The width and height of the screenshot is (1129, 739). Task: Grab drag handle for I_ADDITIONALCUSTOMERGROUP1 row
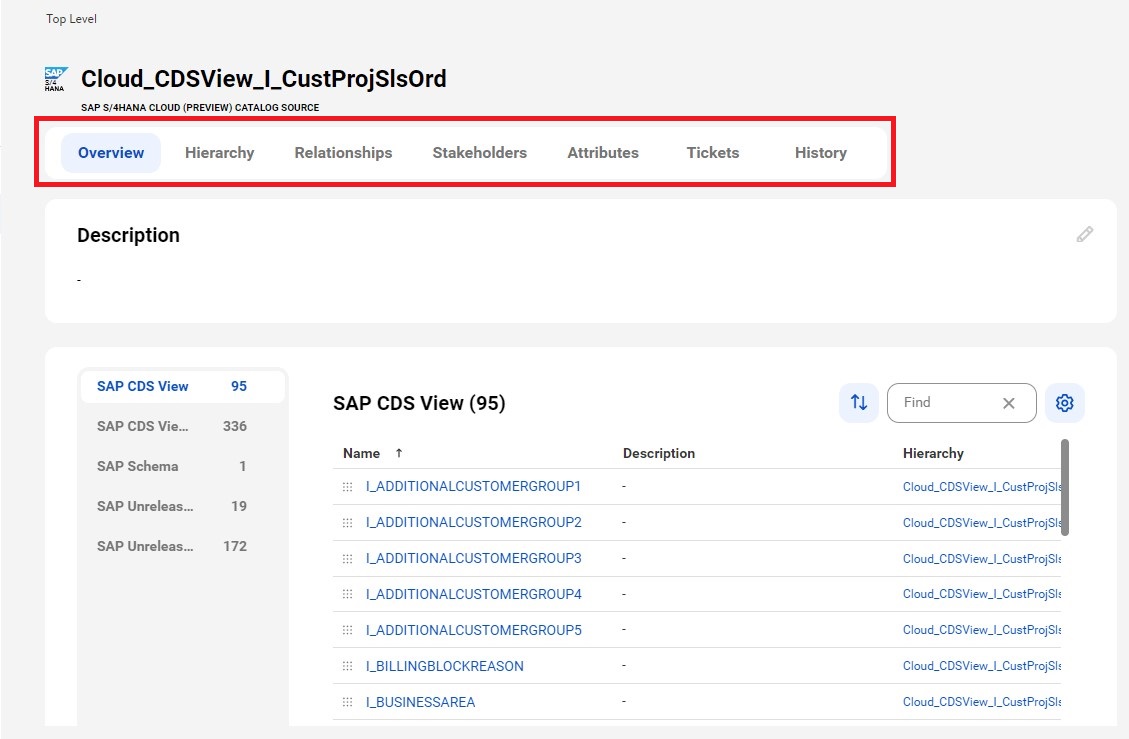(347, 487)
